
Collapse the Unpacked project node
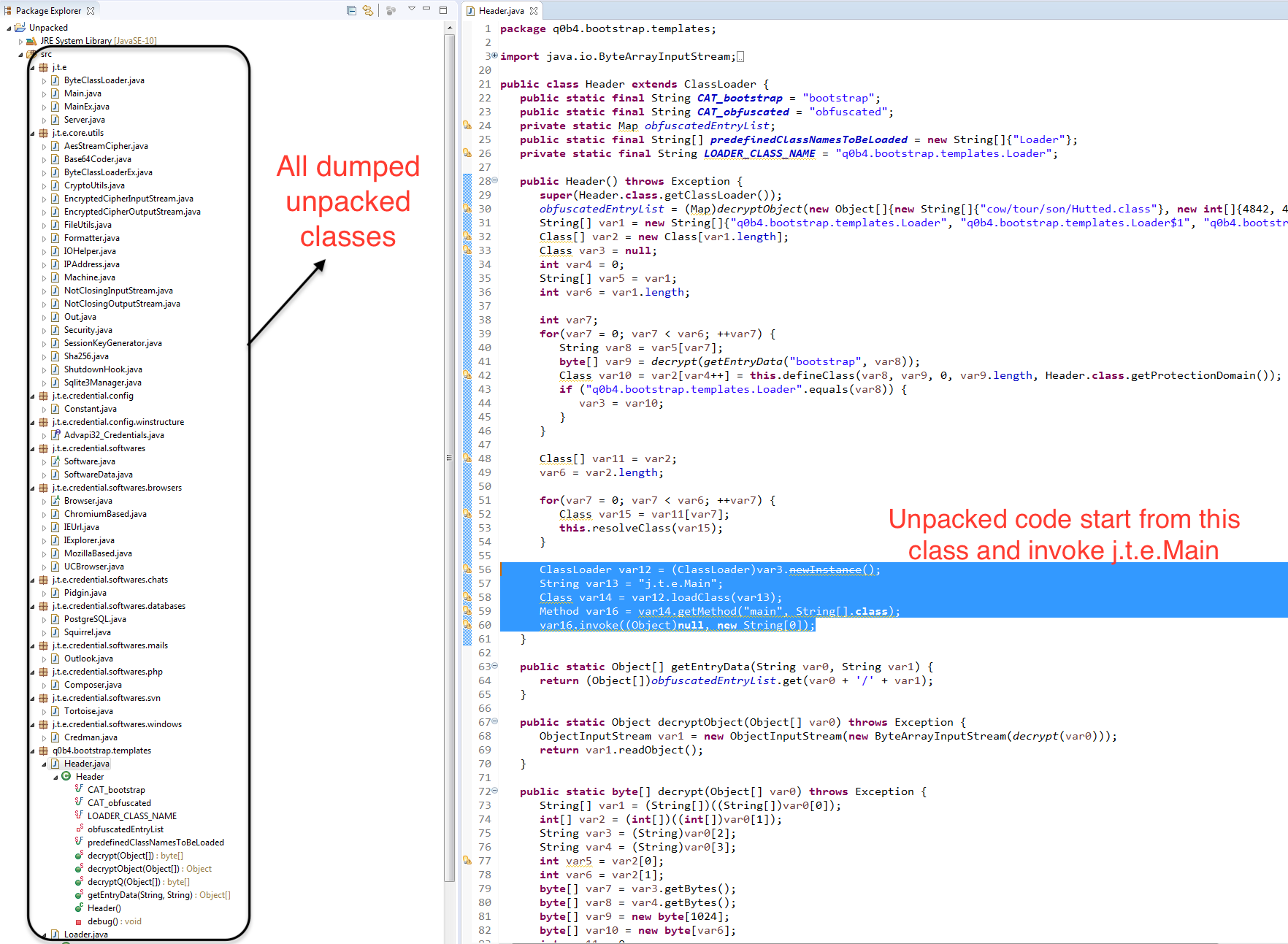pos(9,28)
